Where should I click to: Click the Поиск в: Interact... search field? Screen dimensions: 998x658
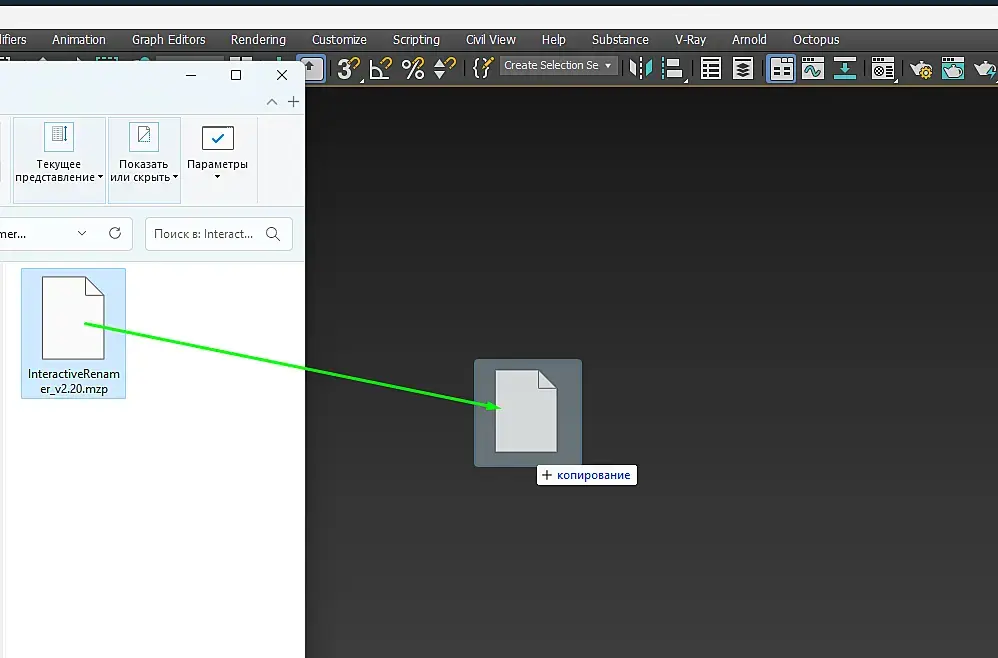click(219, 234)
